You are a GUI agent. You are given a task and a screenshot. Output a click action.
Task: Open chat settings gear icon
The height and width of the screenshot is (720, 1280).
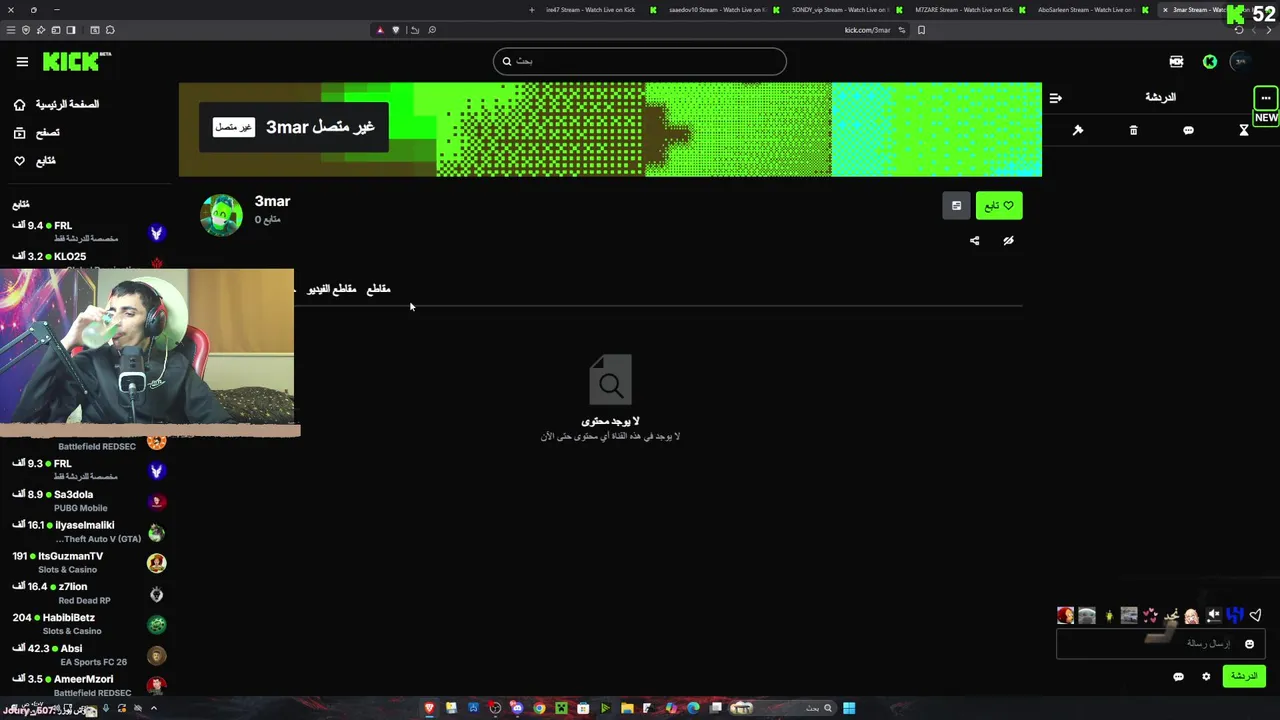pos(1206,677)
